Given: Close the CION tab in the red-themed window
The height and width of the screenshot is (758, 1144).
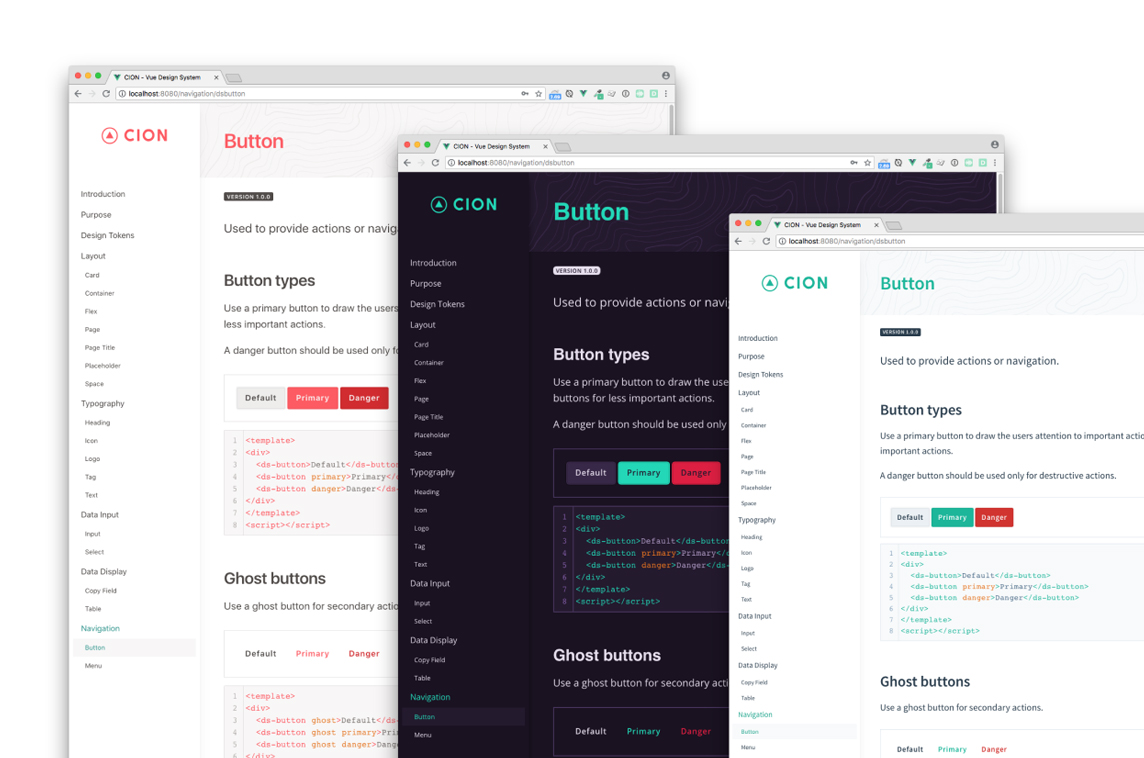Looking at the screenshot, I should pos(216,77).
